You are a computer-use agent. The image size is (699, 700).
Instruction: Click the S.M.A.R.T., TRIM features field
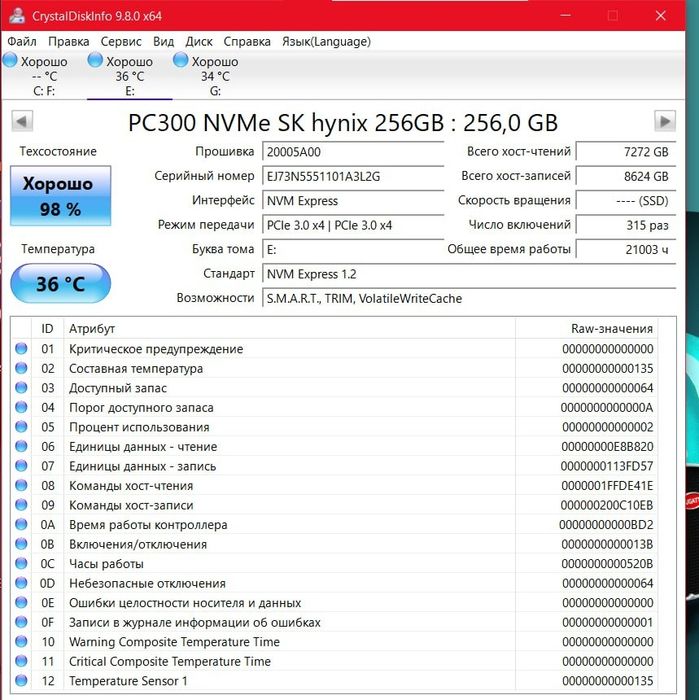click(x=469, y=298)
